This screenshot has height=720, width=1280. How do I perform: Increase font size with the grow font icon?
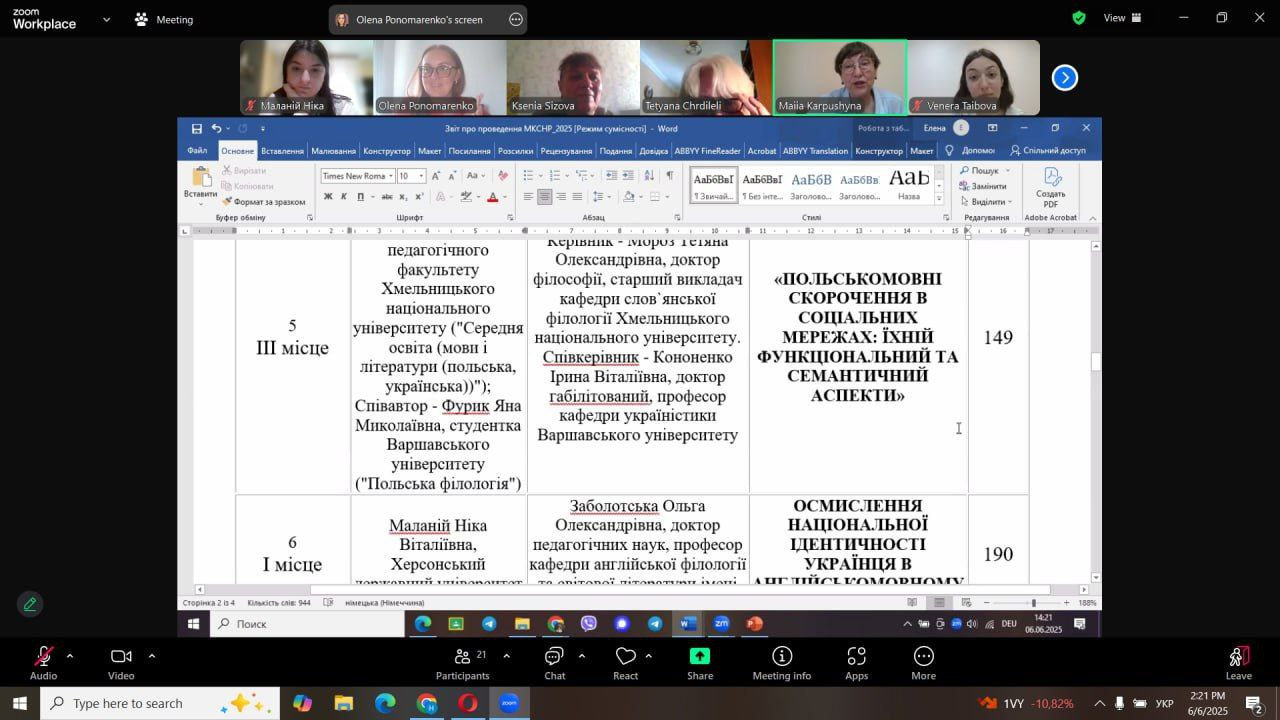[437, 176]
